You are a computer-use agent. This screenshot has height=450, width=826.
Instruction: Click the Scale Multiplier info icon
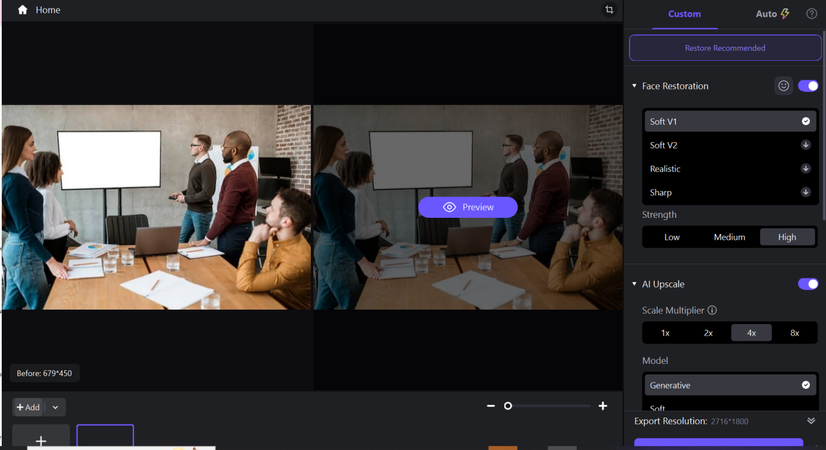click(712, 310)
